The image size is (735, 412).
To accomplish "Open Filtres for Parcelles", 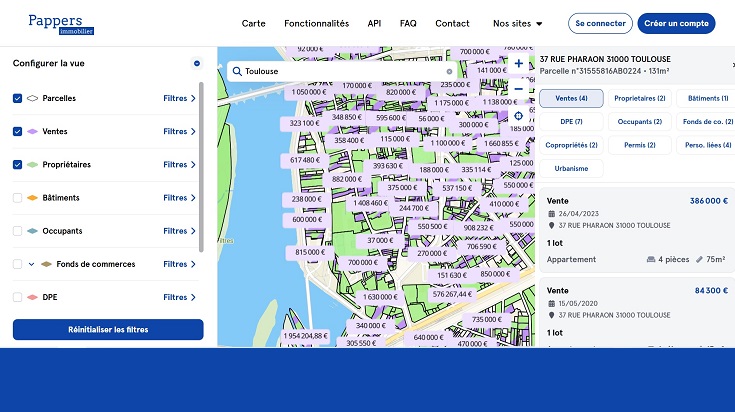I will click(x=180, y=98).
